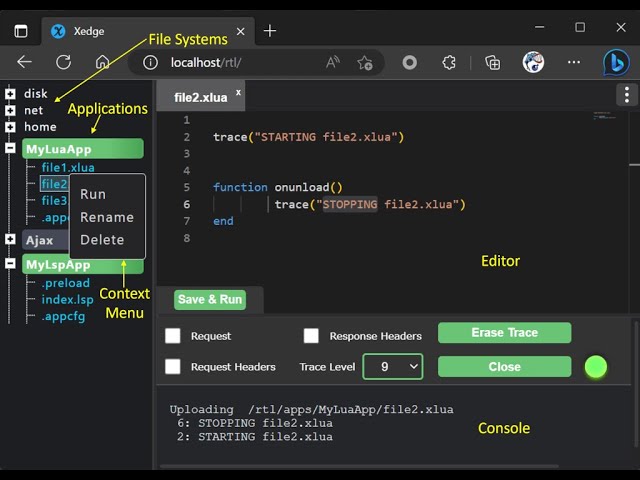Click onunload function name in editor
Viewport: 640px width, 480px height.
302,187
